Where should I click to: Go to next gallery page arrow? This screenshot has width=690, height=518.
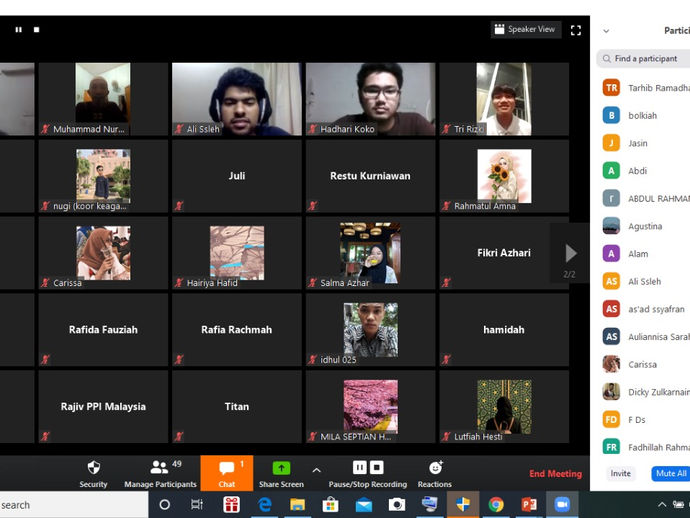(x=570, y=253)
